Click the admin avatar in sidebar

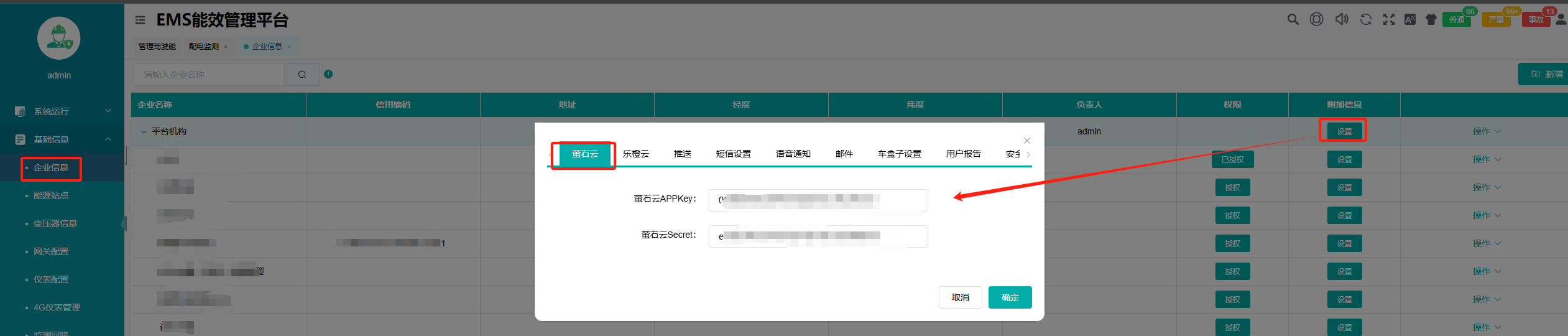click(59, 39)
